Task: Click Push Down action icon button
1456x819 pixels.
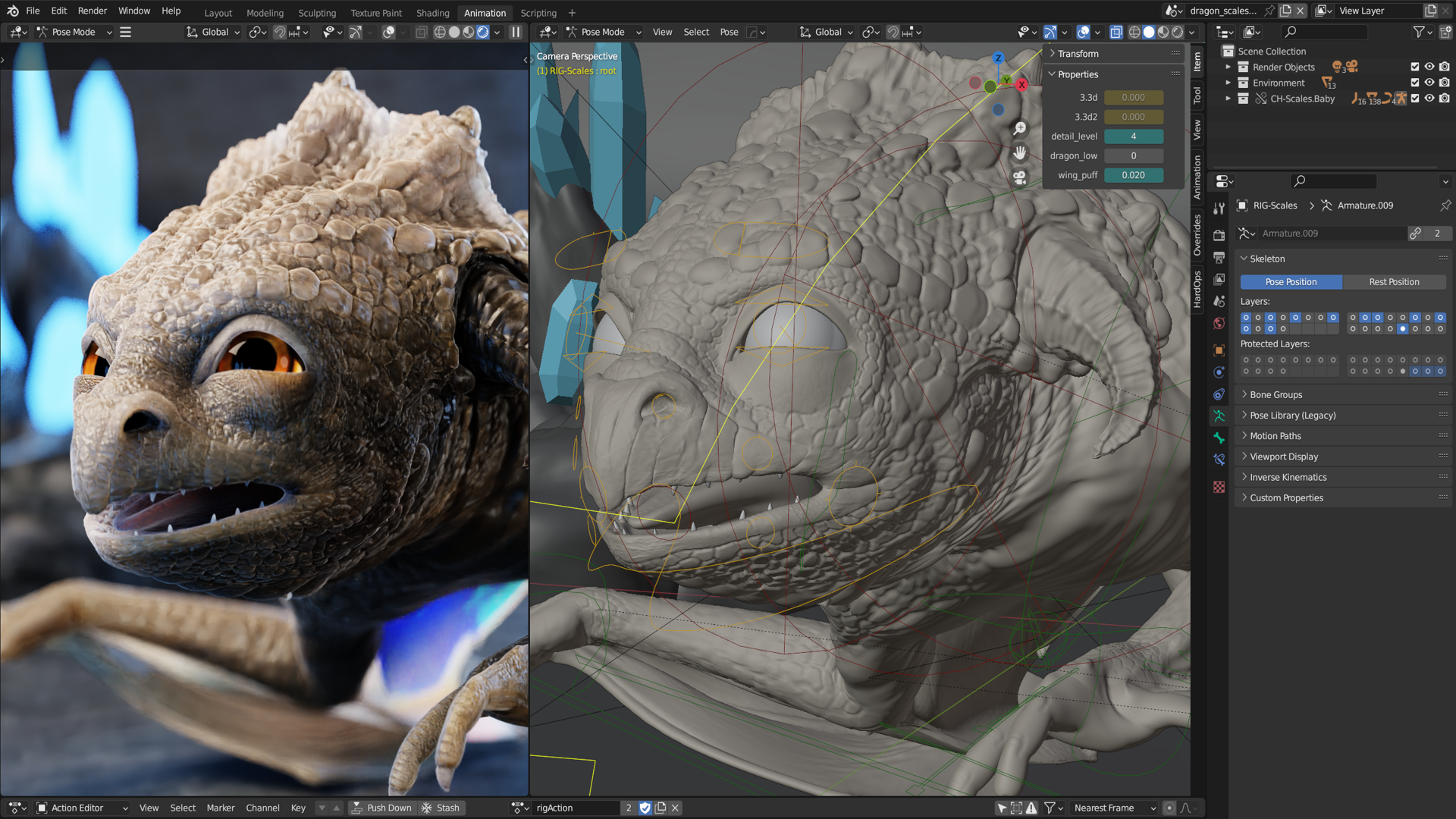Action: 381,808
